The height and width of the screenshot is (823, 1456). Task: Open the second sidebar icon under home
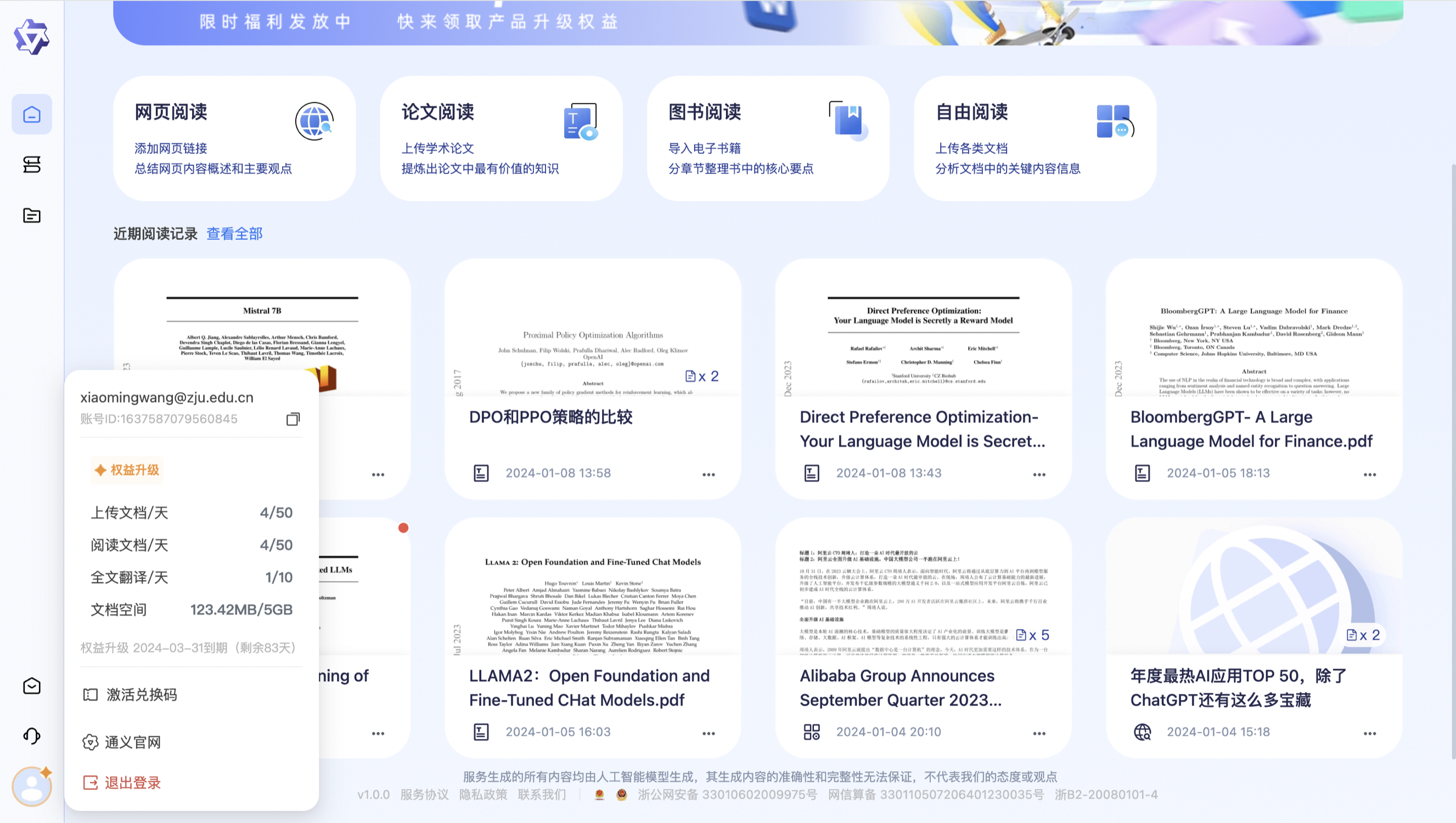32,165
